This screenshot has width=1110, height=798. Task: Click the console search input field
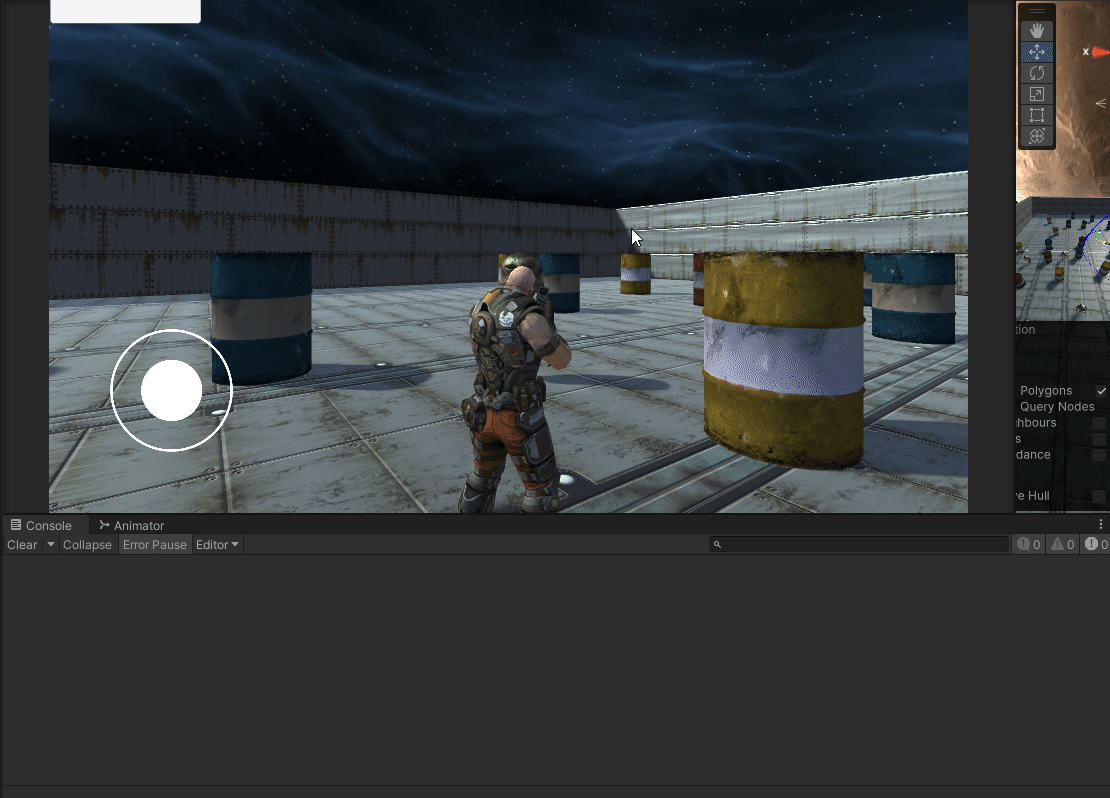[x=859, y=545]
